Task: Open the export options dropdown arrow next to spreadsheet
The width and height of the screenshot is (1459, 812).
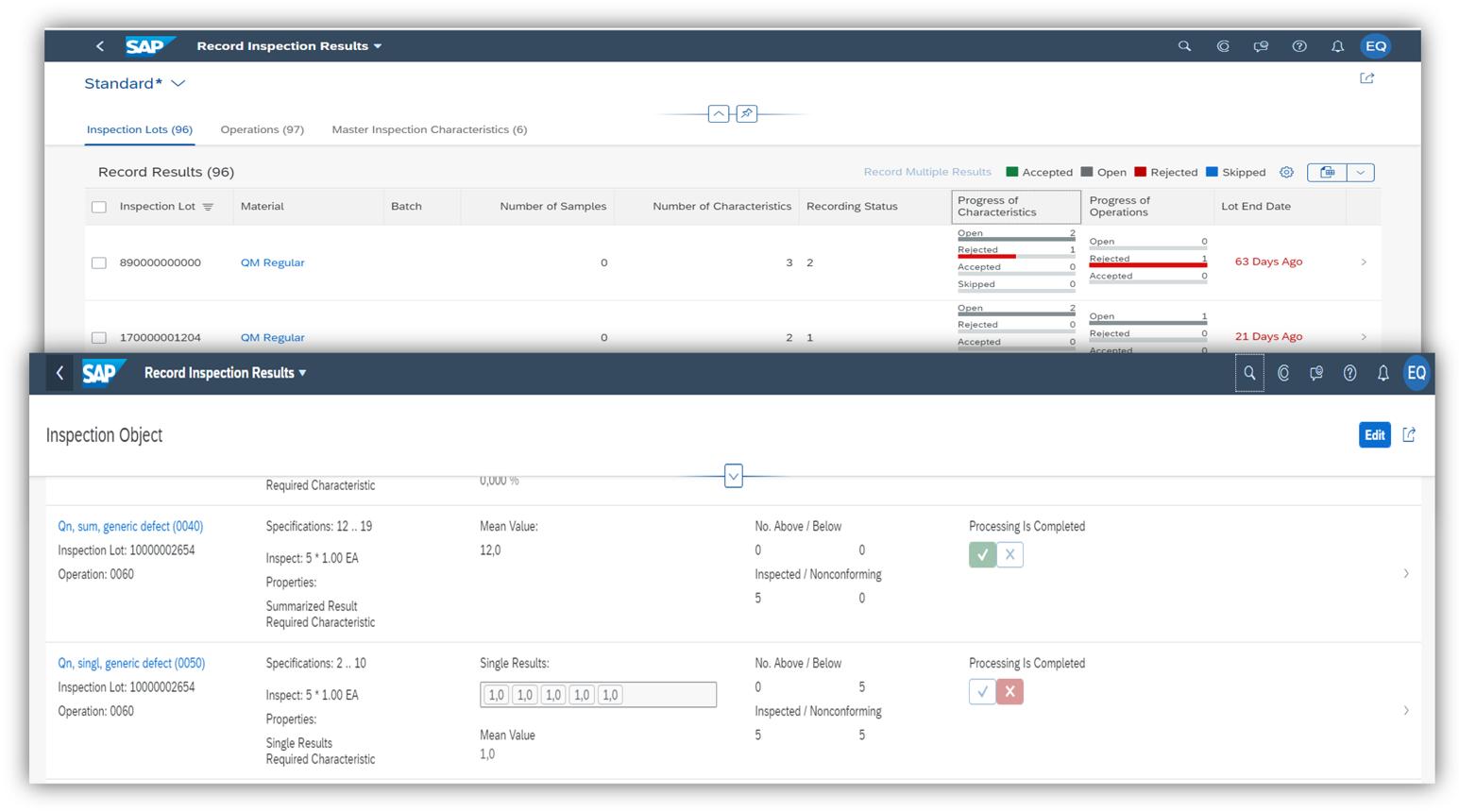Action: coord(1361,172)
